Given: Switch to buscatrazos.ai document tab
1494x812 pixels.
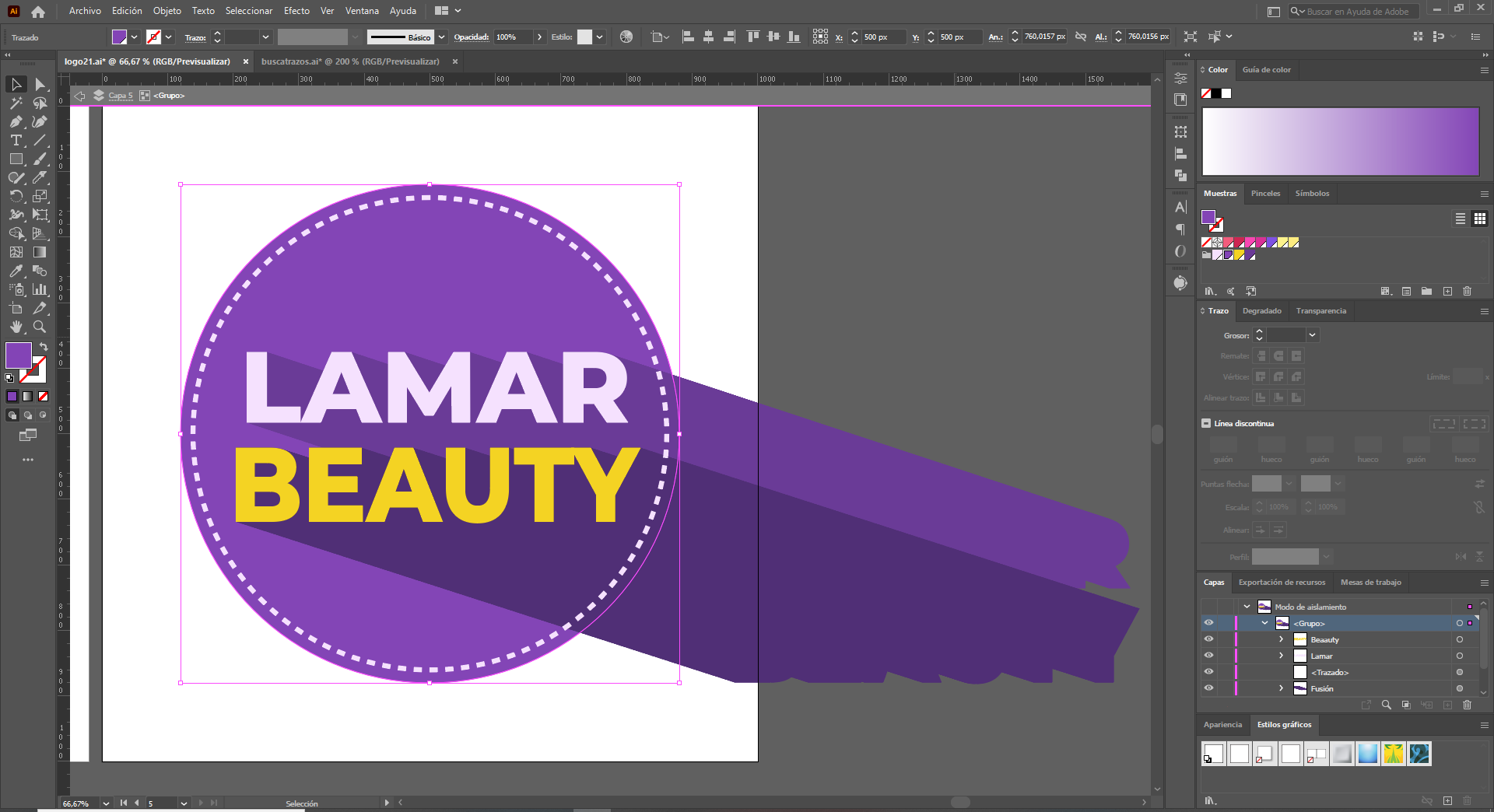Looking at the screenshot, I should pyautogui.click(x=350, y=61).
